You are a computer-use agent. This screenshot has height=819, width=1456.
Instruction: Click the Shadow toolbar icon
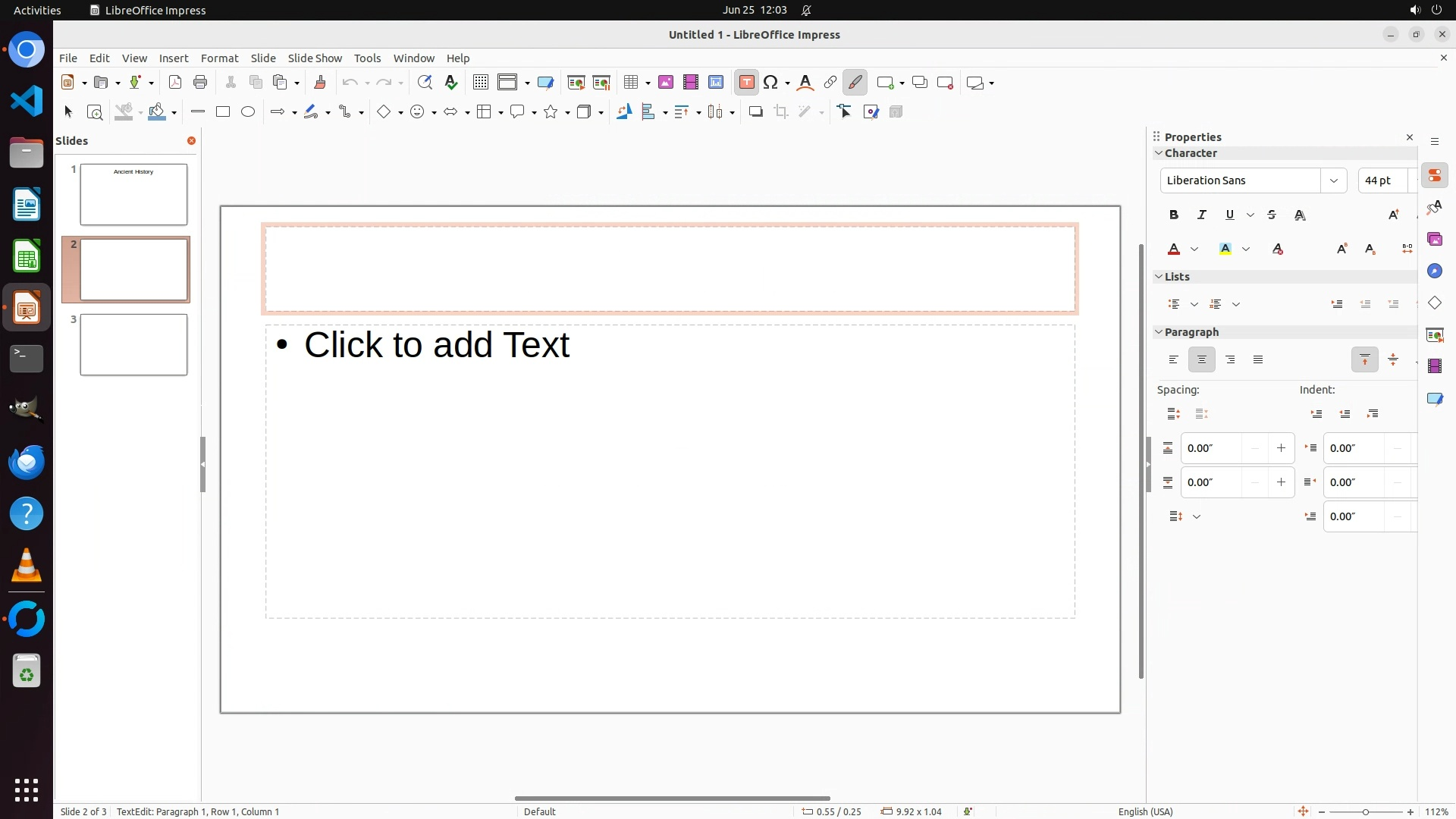click(755, 112)
